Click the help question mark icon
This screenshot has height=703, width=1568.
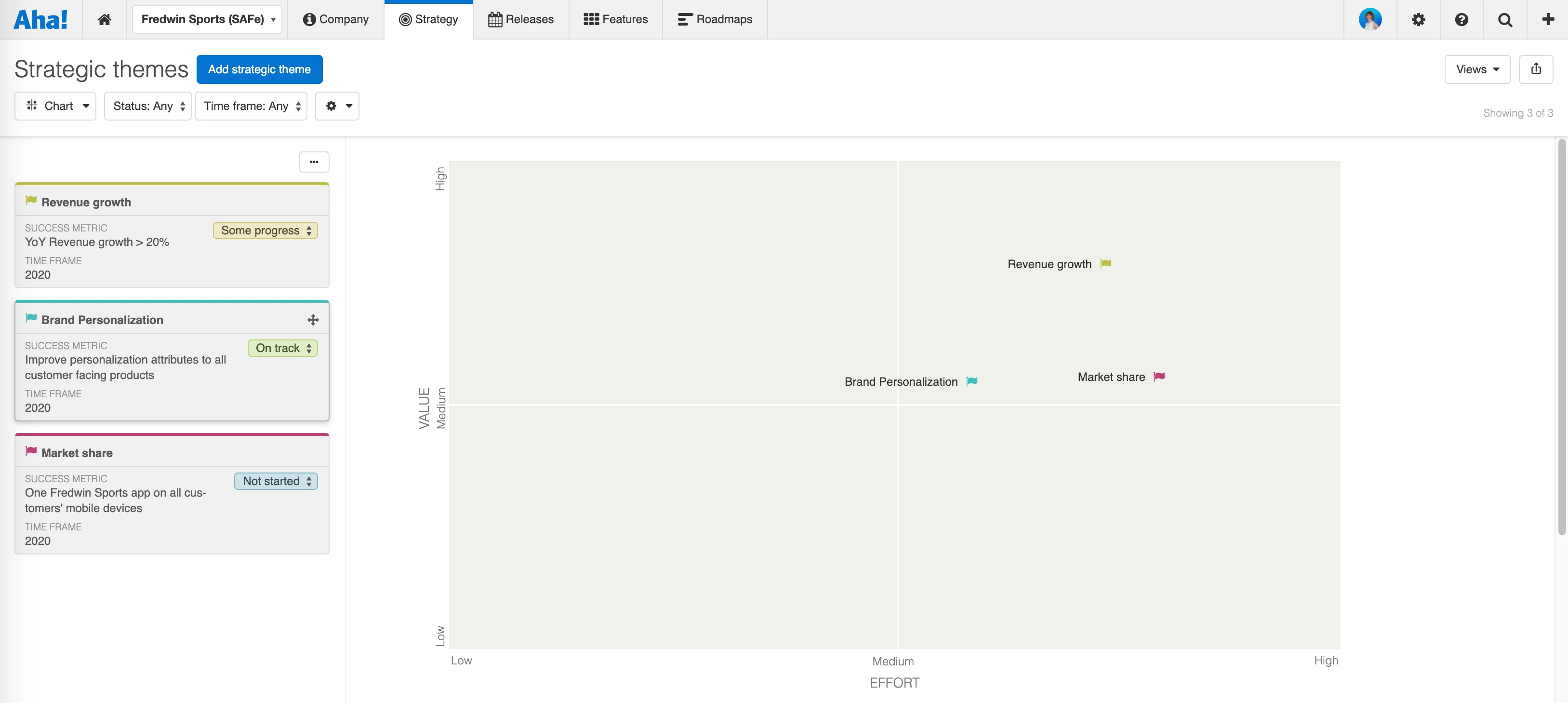tap(1461, 19)
